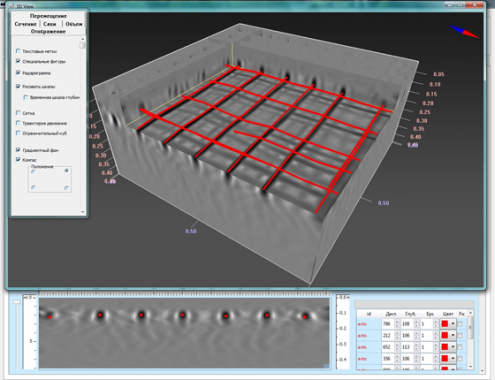
Task: Open color dropdown in the 212 row
Action: point(453,335)
